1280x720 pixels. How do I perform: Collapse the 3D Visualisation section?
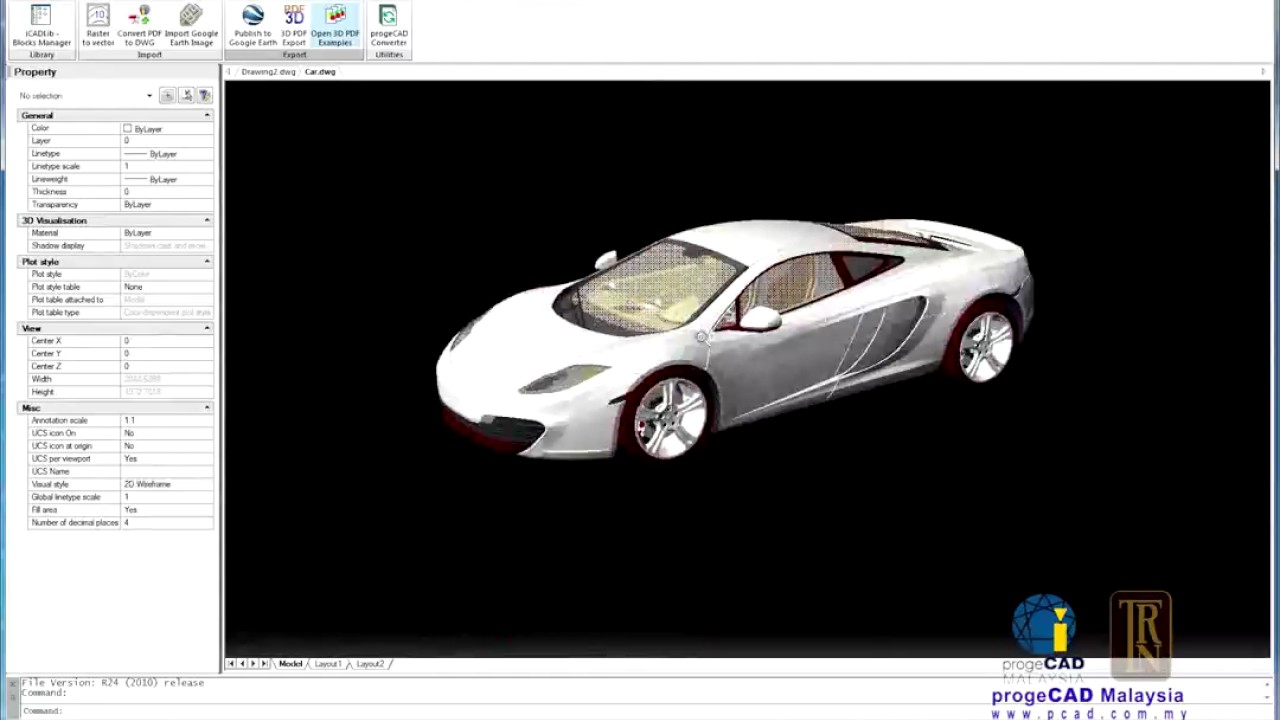pos(207,220)
